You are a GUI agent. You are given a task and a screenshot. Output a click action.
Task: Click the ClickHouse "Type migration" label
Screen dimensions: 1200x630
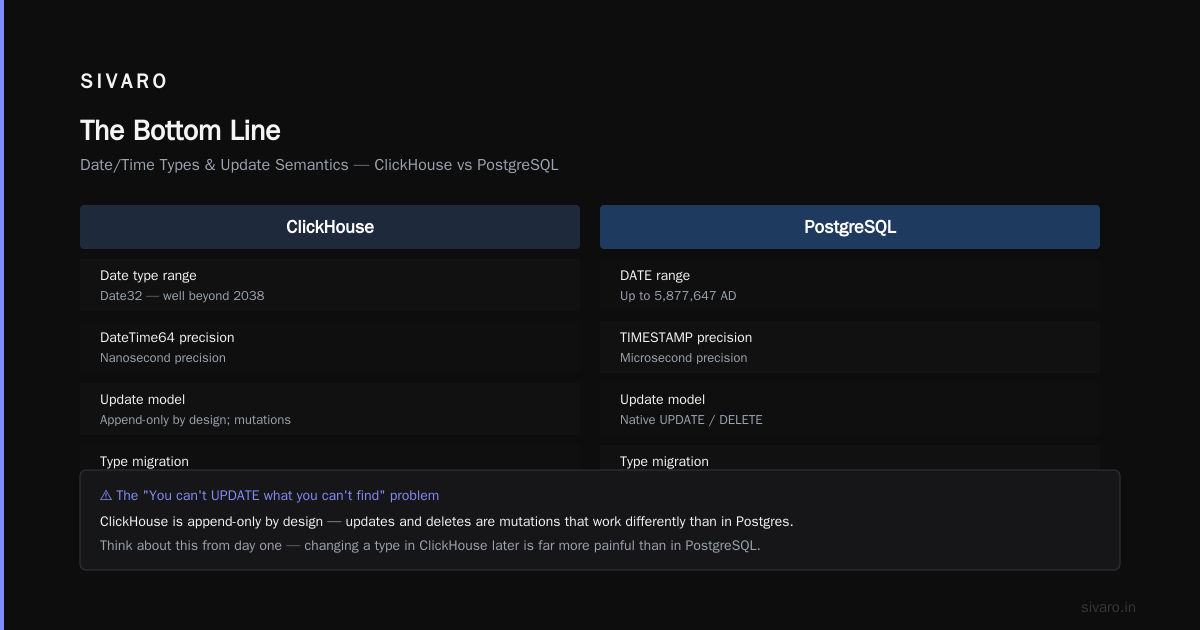(x=144, y=461)
